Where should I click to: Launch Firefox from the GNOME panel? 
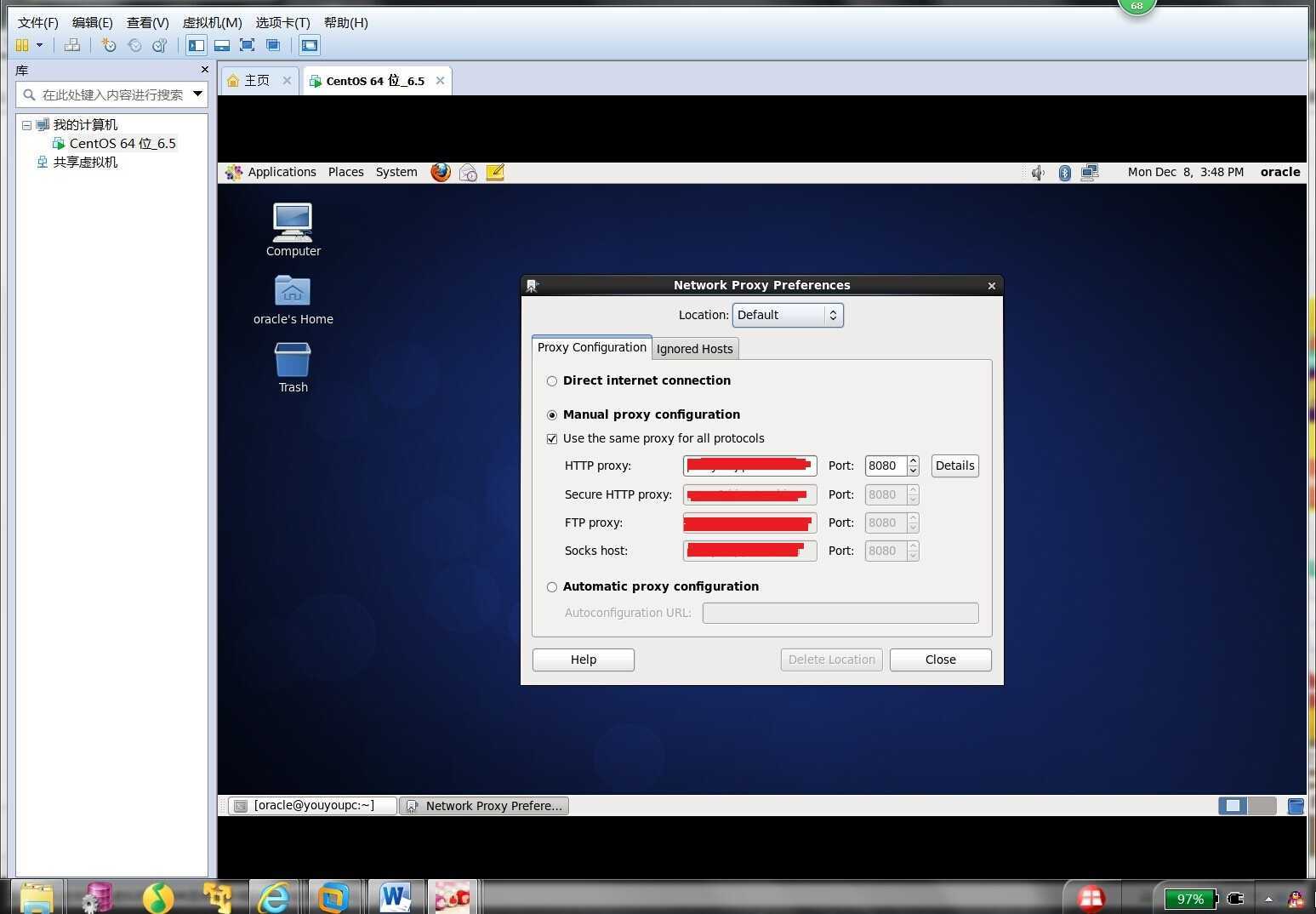click(x=441, y=172)
